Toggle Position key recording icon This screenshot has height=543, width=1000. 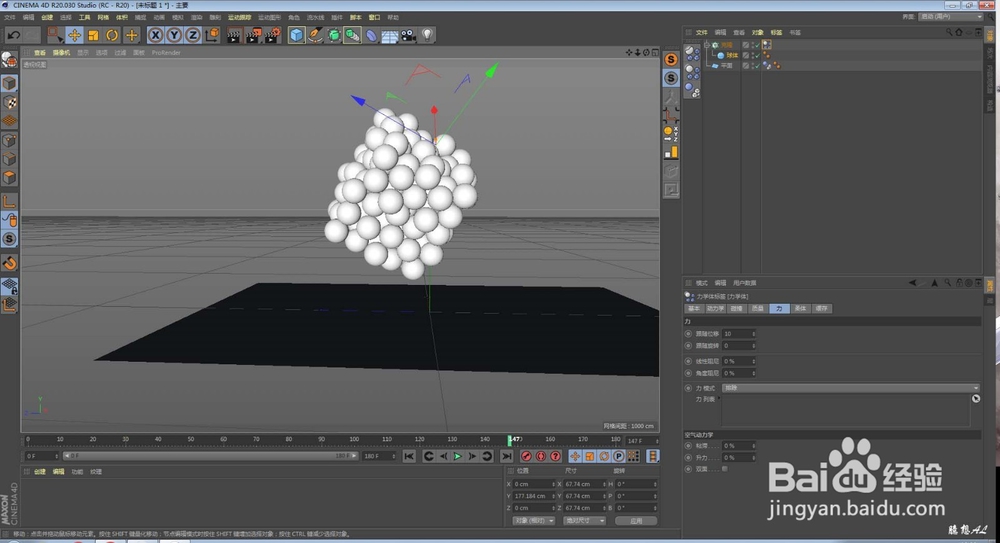point(575,456)
